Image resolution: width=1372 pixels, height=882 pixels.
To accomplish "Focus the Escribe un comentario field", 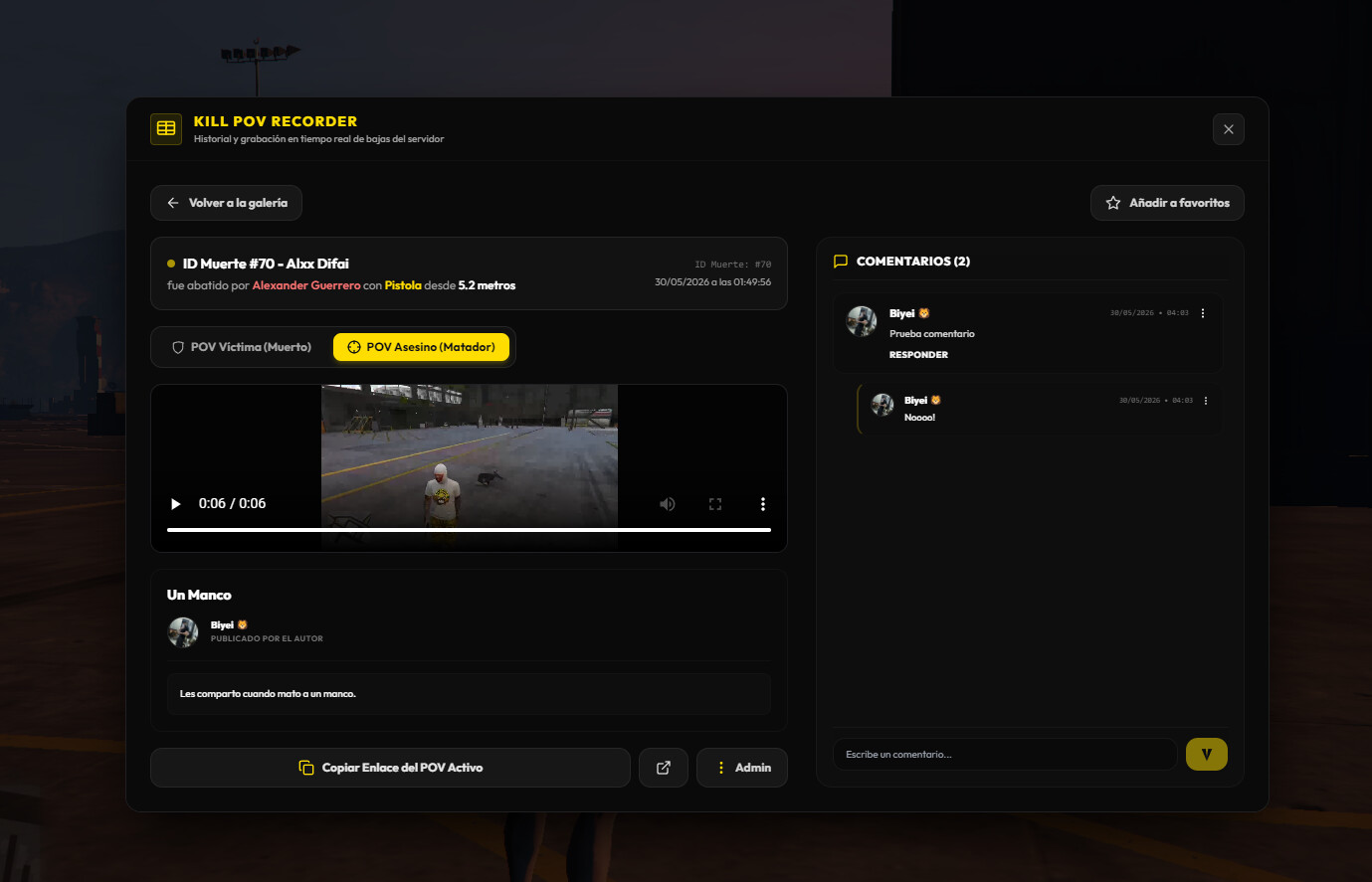I will (1005, 755).
